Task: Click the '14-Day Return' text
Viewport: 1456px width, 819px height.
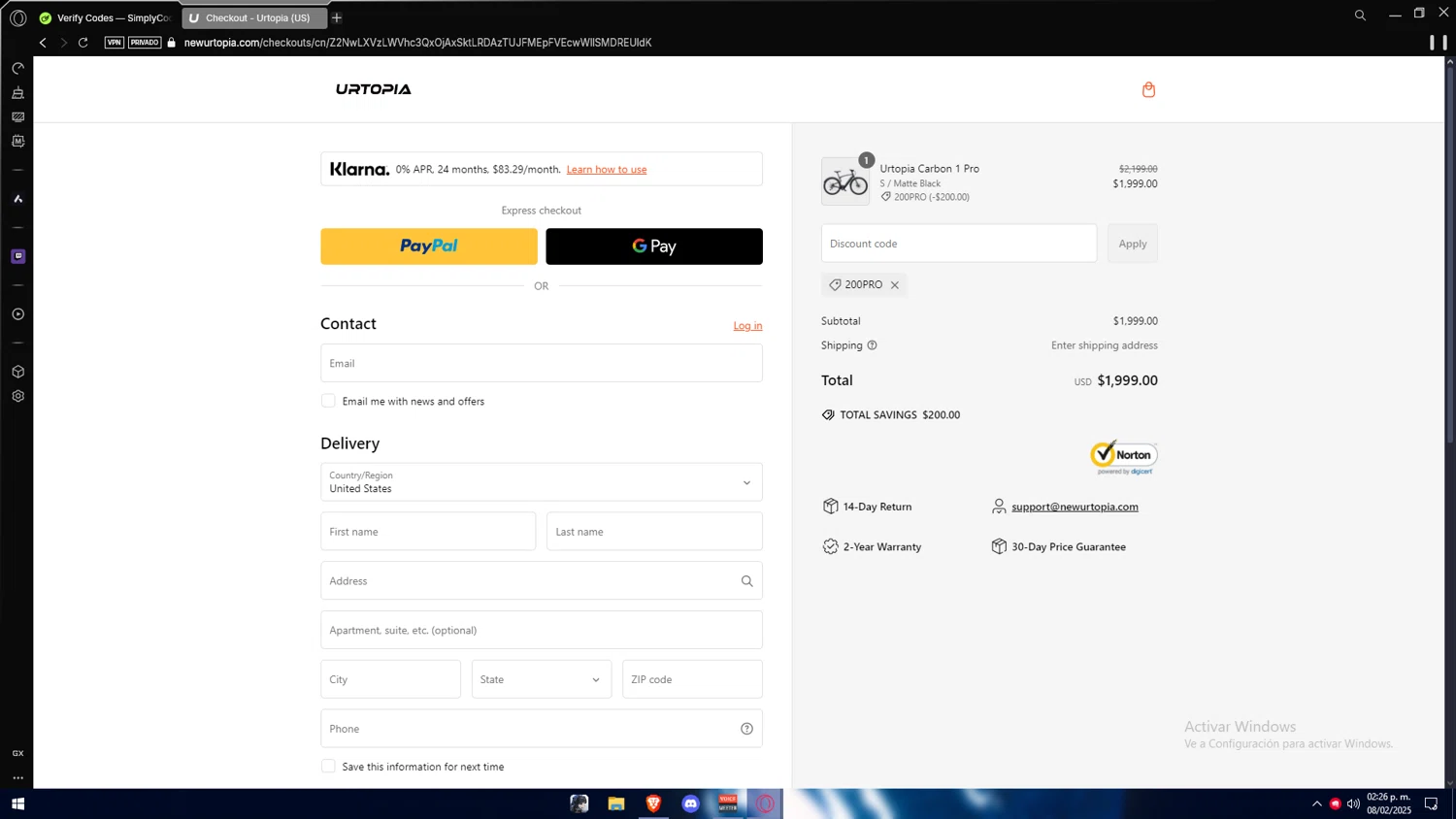Action: pyautogui.click(x=877, y=507)
